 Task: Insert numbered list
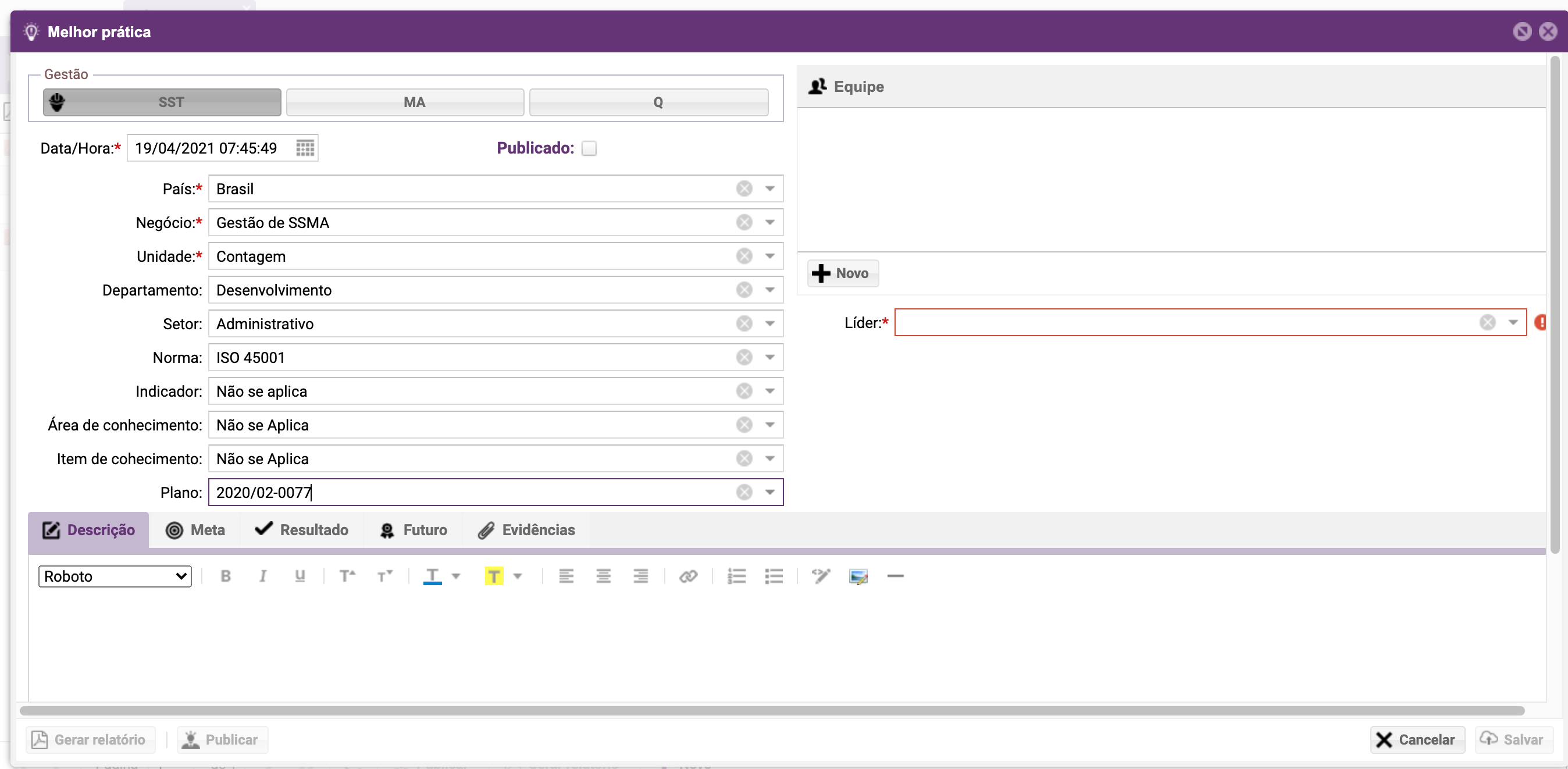736,575
